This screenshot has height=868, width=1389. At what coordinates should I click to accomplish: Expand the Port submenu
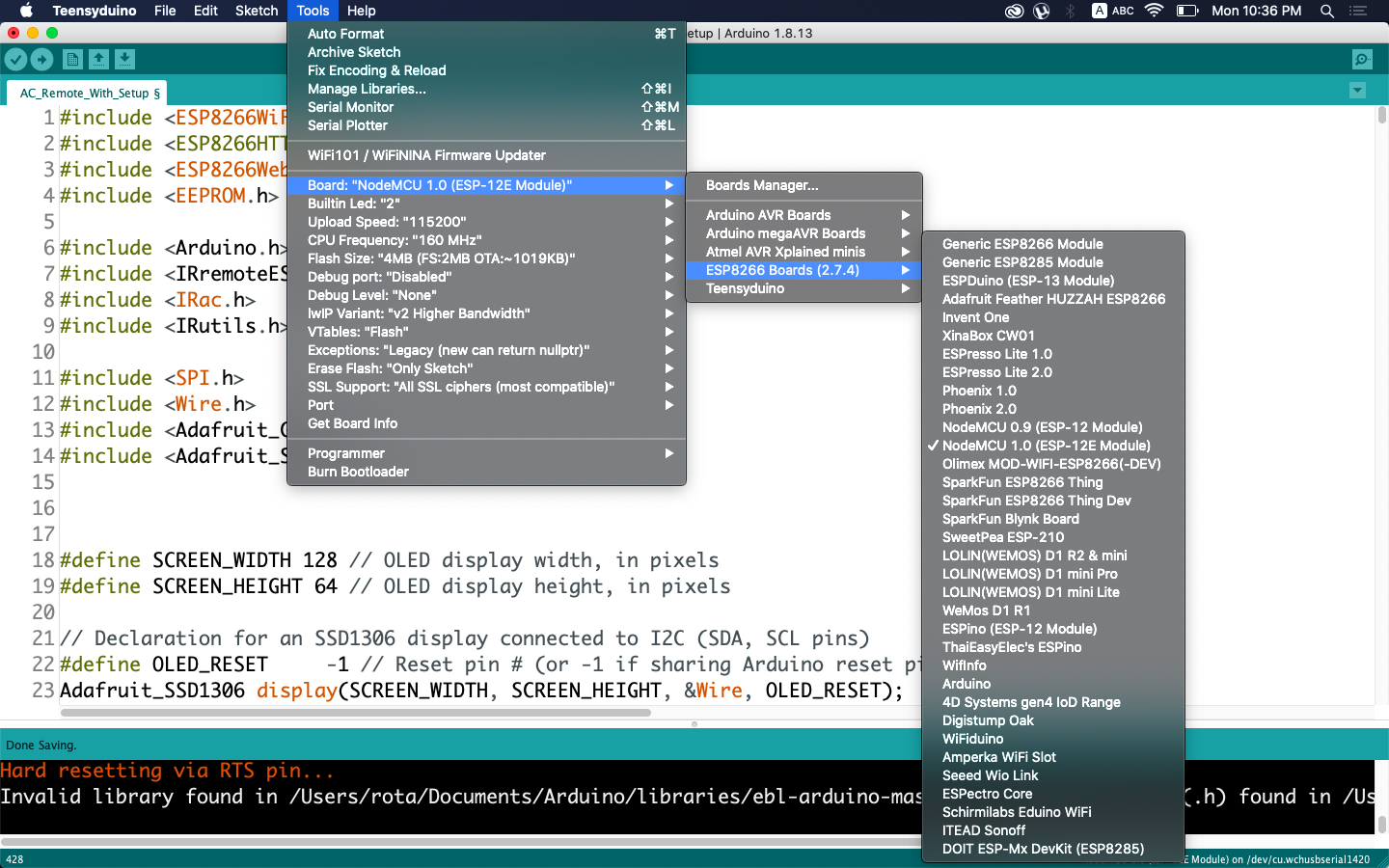pos(486,405)
